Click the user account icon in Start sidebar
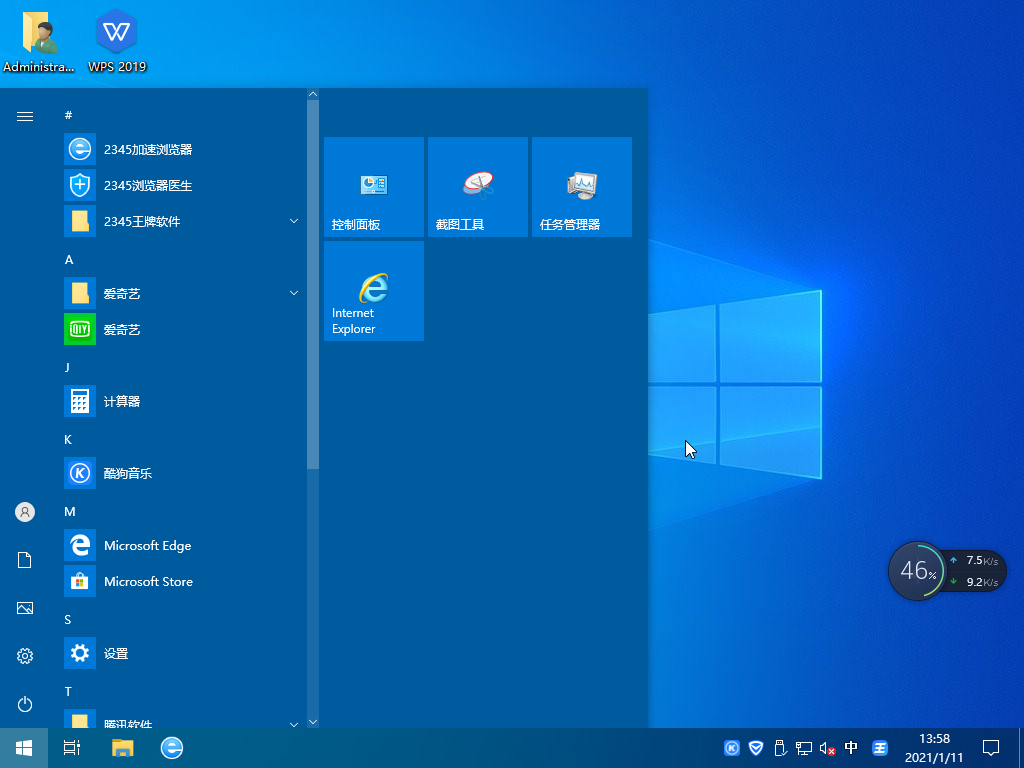The image size is (1024, 768). 24,512
